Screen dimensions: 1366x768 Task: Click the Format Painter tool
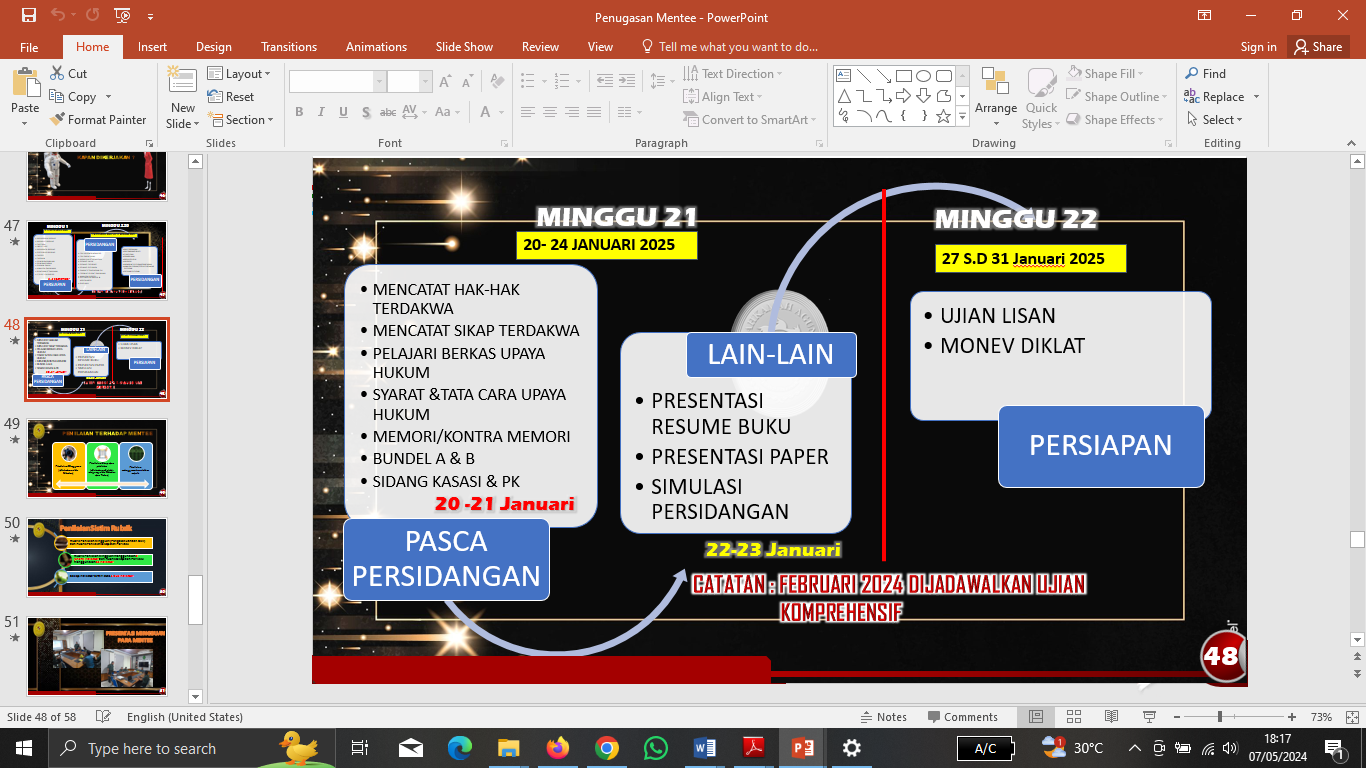(98, 120)
